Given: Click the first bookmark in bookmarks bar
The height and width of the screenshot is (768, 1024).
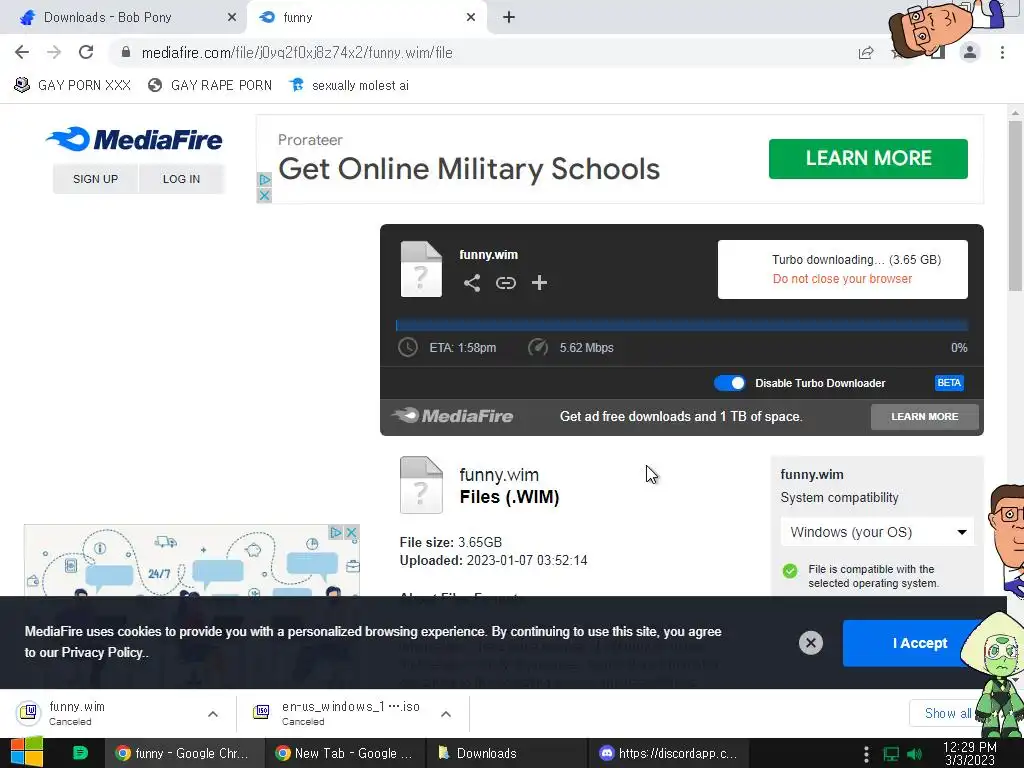Looking at the screenshot, I should [72, 85].
